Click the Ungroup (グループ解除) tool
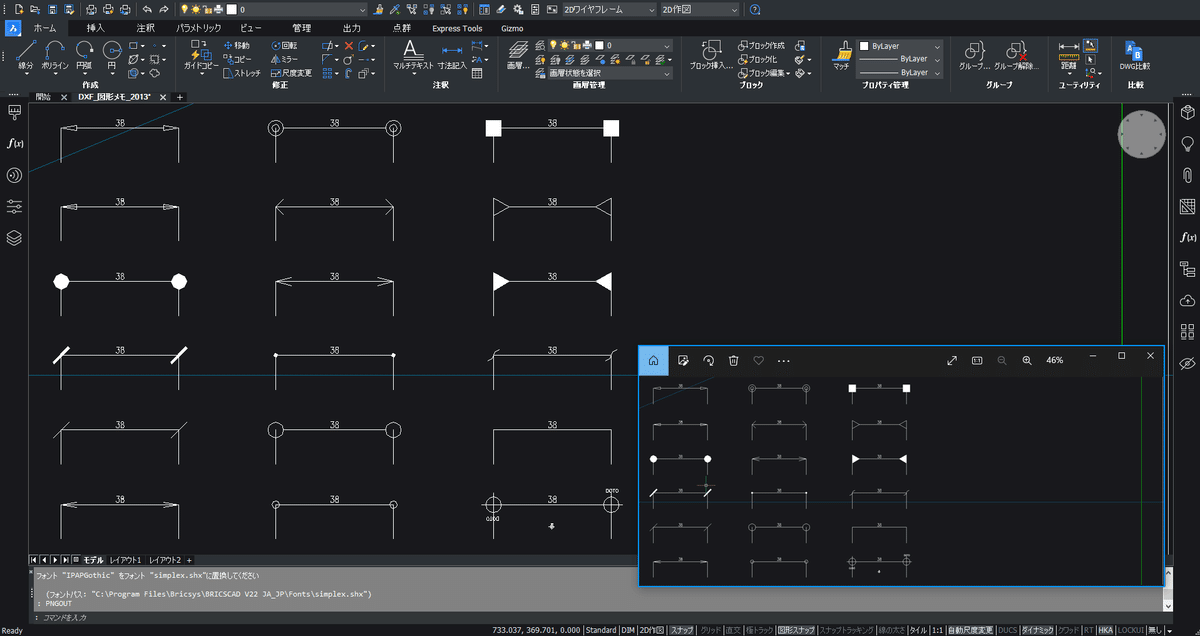Viewport: 1200px width, 636px height. (1015, 55)
